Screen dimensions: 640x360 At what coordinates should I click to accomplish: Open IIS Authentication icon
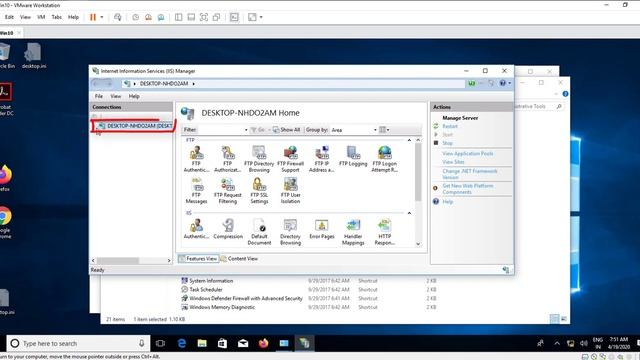[196, 229]
